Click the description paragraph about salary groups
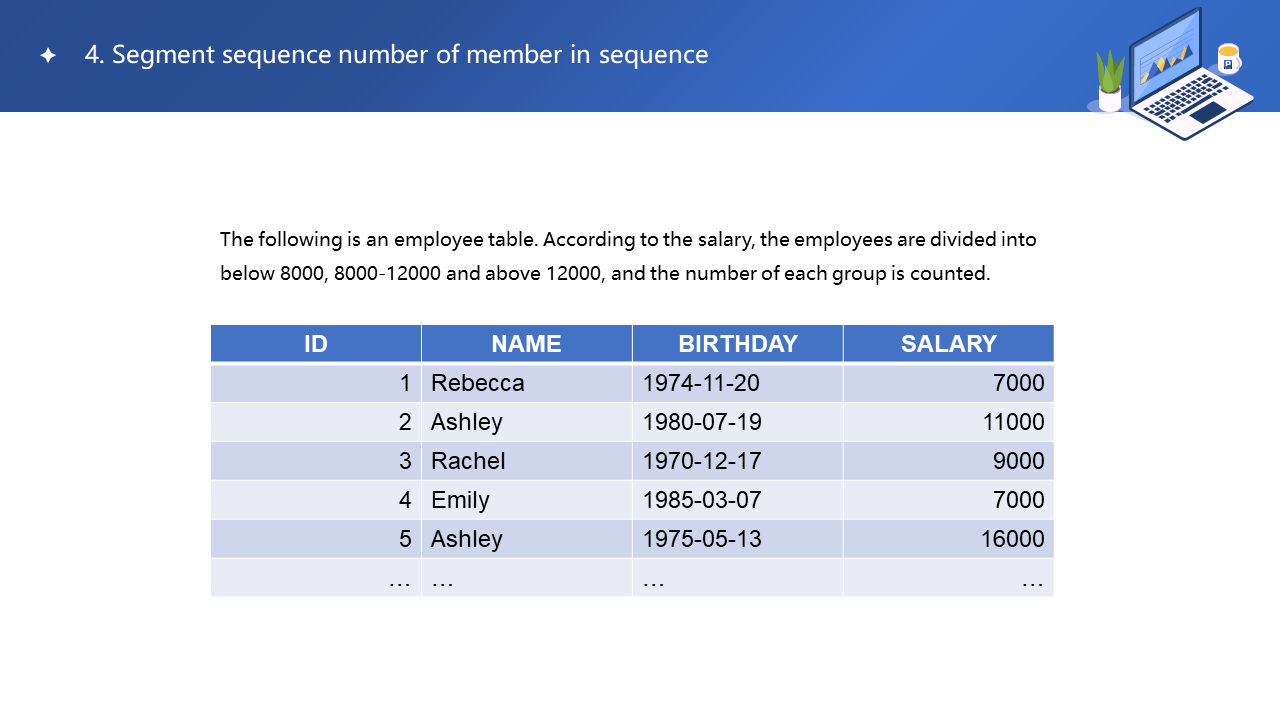The width and height of the screenshot is (1280, 720). (628, 256)
